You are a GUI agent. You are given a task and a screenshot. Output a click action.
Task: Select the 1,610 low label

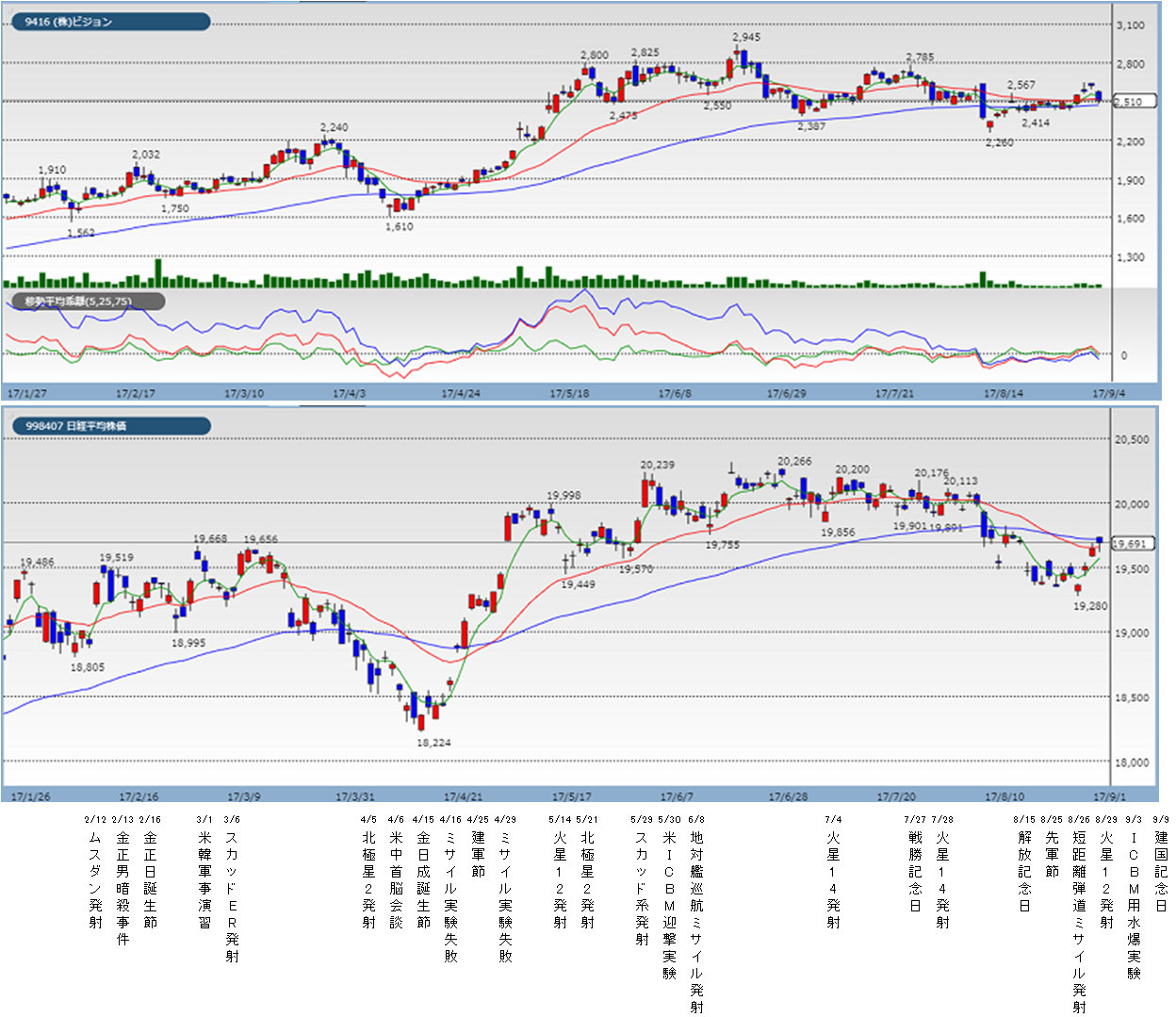[x=400, y=227]
